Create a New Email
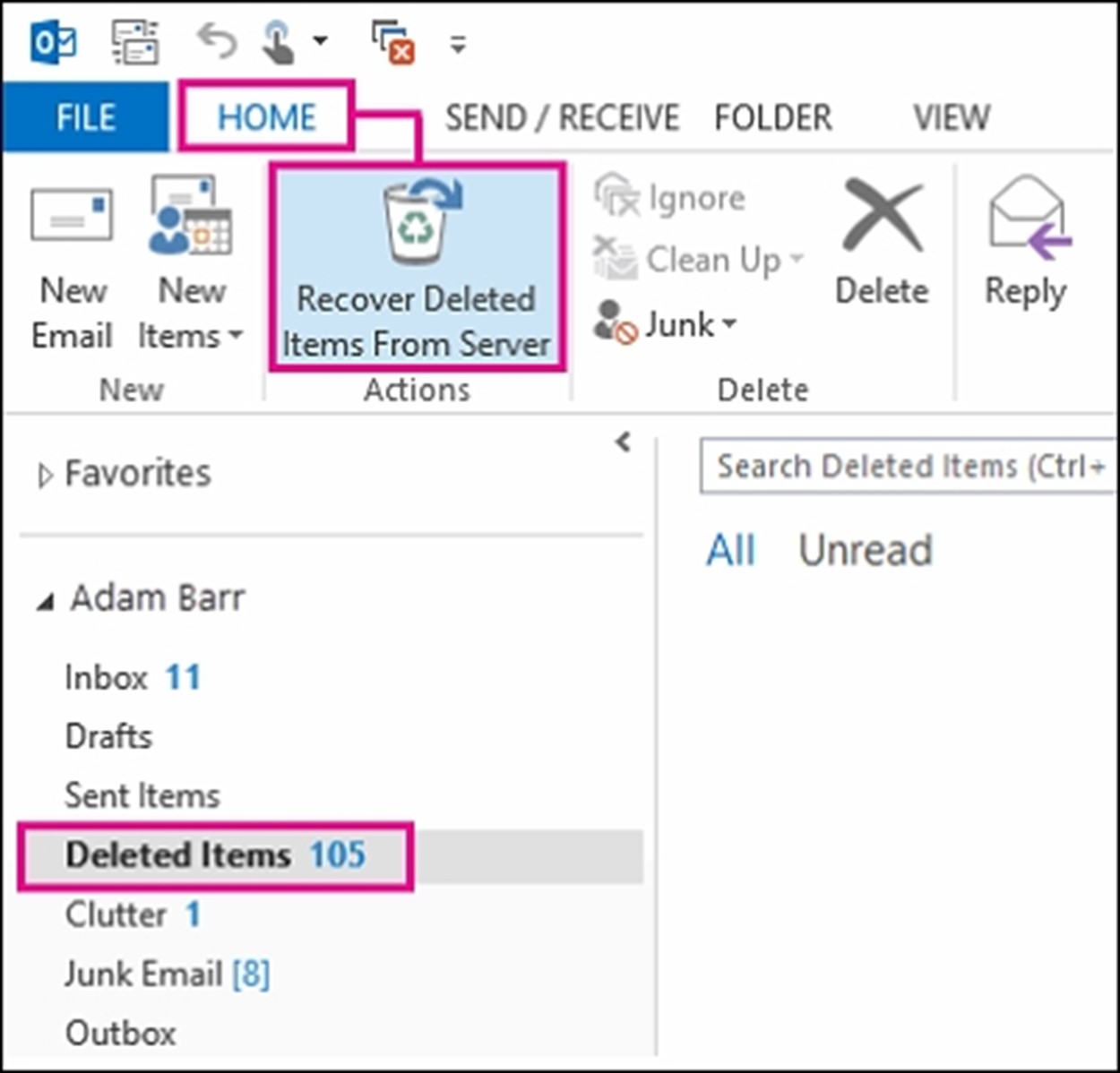This screenshot has height=1073, width=1120. click(x=72, y=267)
